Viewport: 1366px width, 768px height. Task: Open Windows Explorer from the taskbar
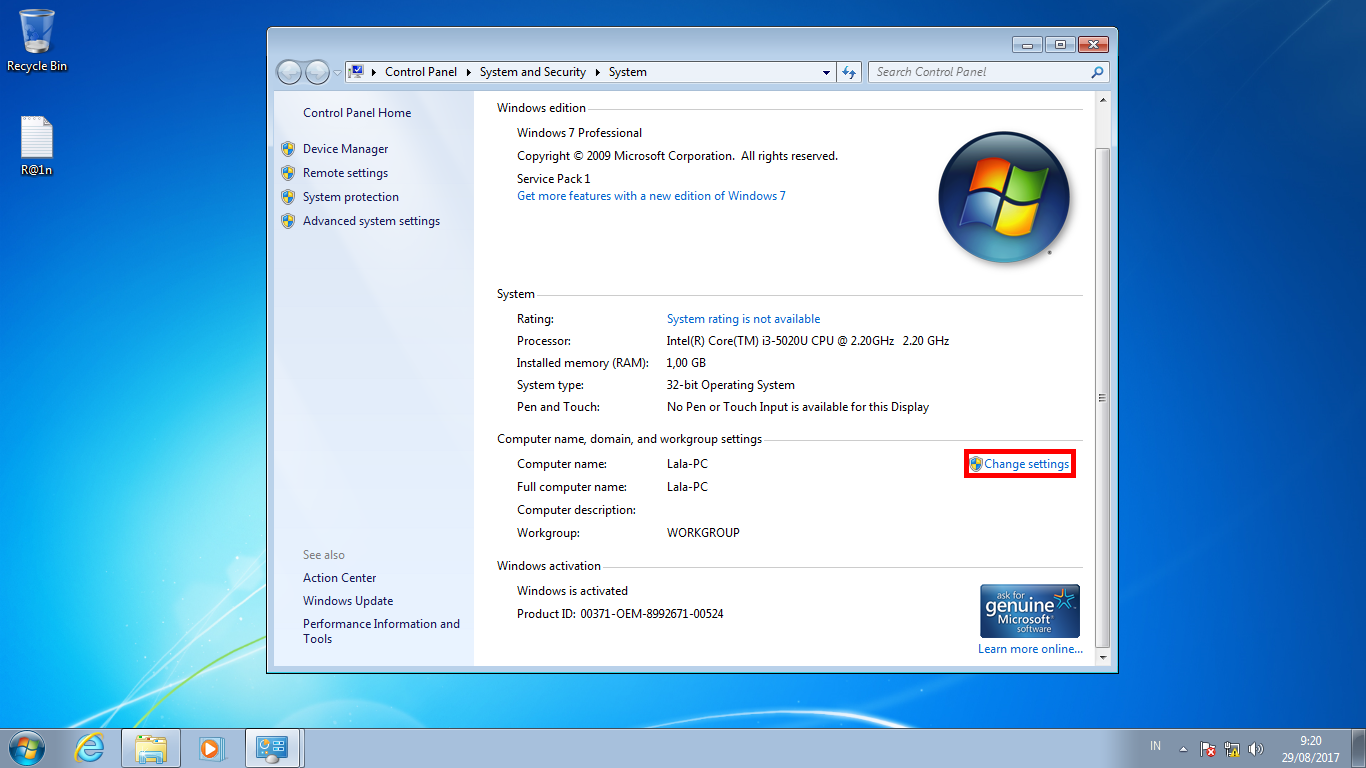tap(150, 748)
